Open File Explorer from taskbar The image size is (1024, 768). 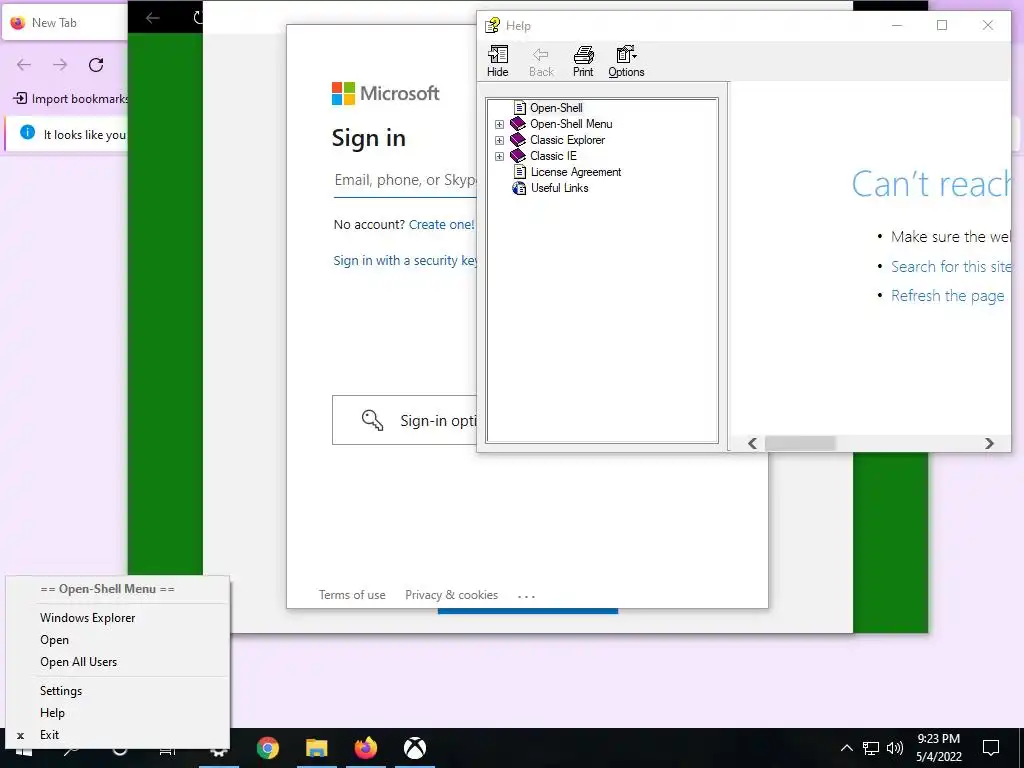pyautogui.click(x=317, y=748)
